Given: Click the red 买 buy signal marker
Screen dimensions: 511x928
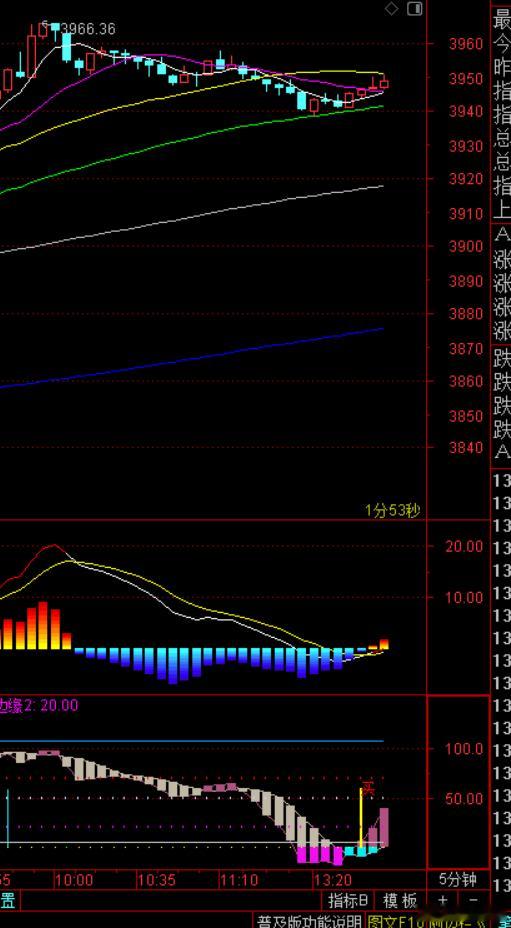Looking at the screenshot, I should pos(368,789).
